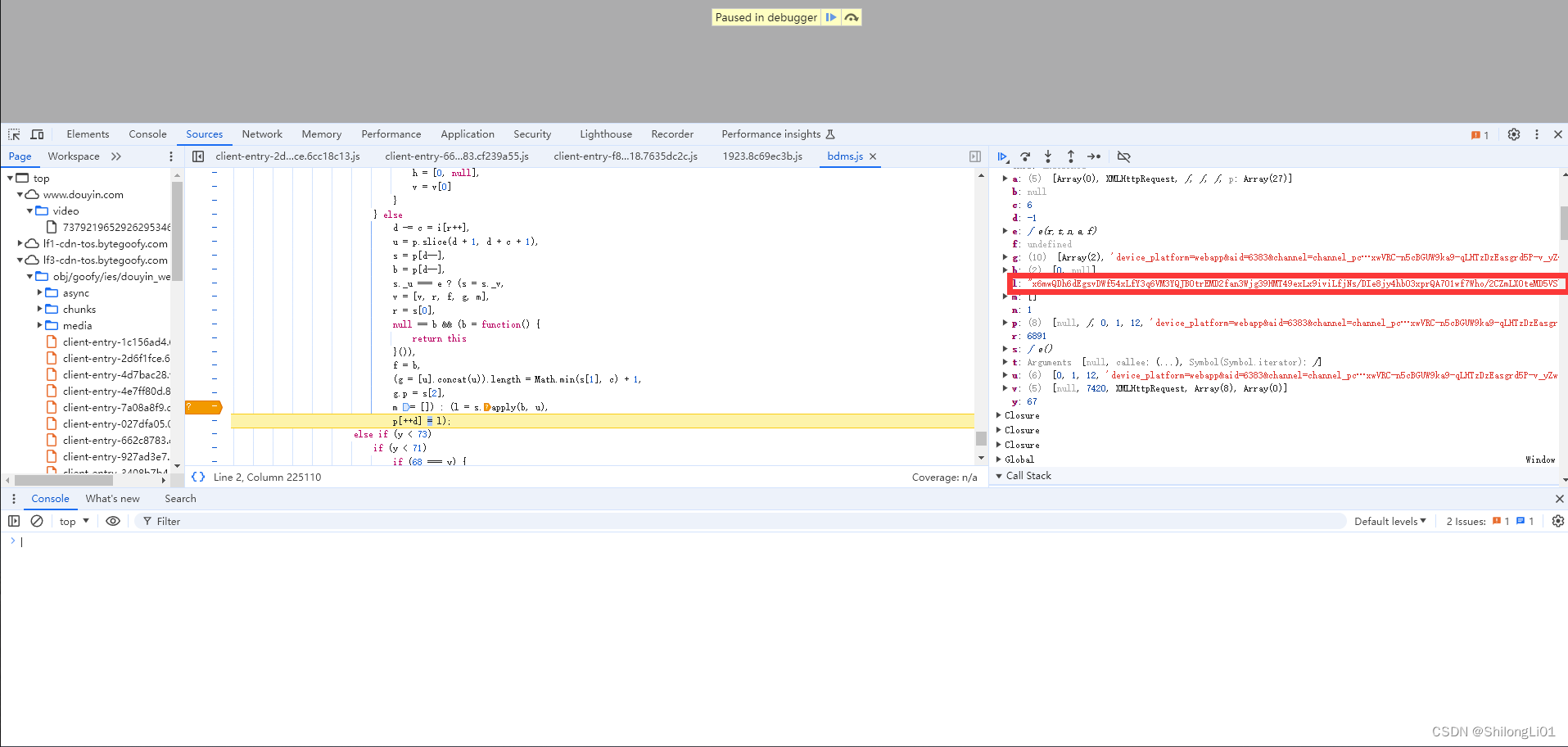Open the top context selector dropdown
The height and width of the screenshot is (747, 1568).
point(74,521)
